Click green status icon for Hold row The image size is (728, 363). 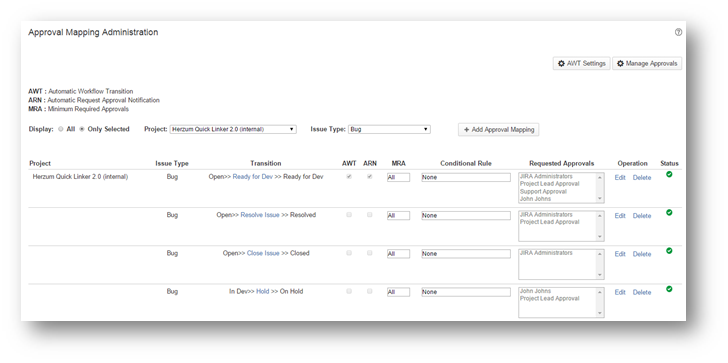tap(669, 289)
